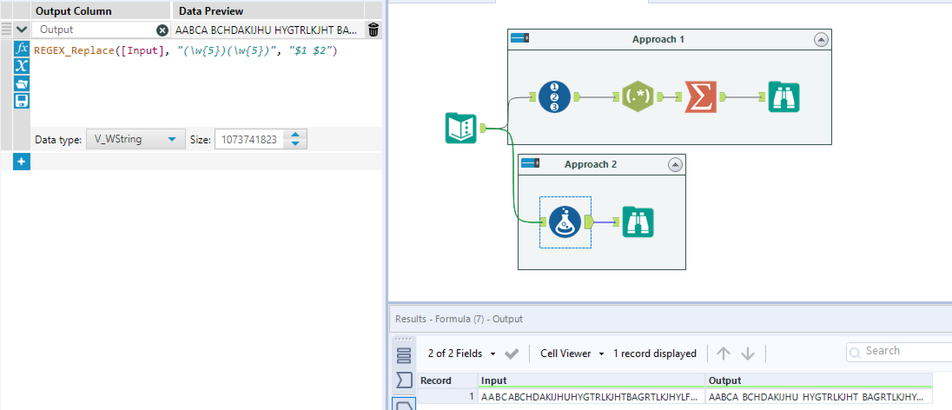
Task: Select the Browse tool in Approach 1
Action: click(783, 96)
